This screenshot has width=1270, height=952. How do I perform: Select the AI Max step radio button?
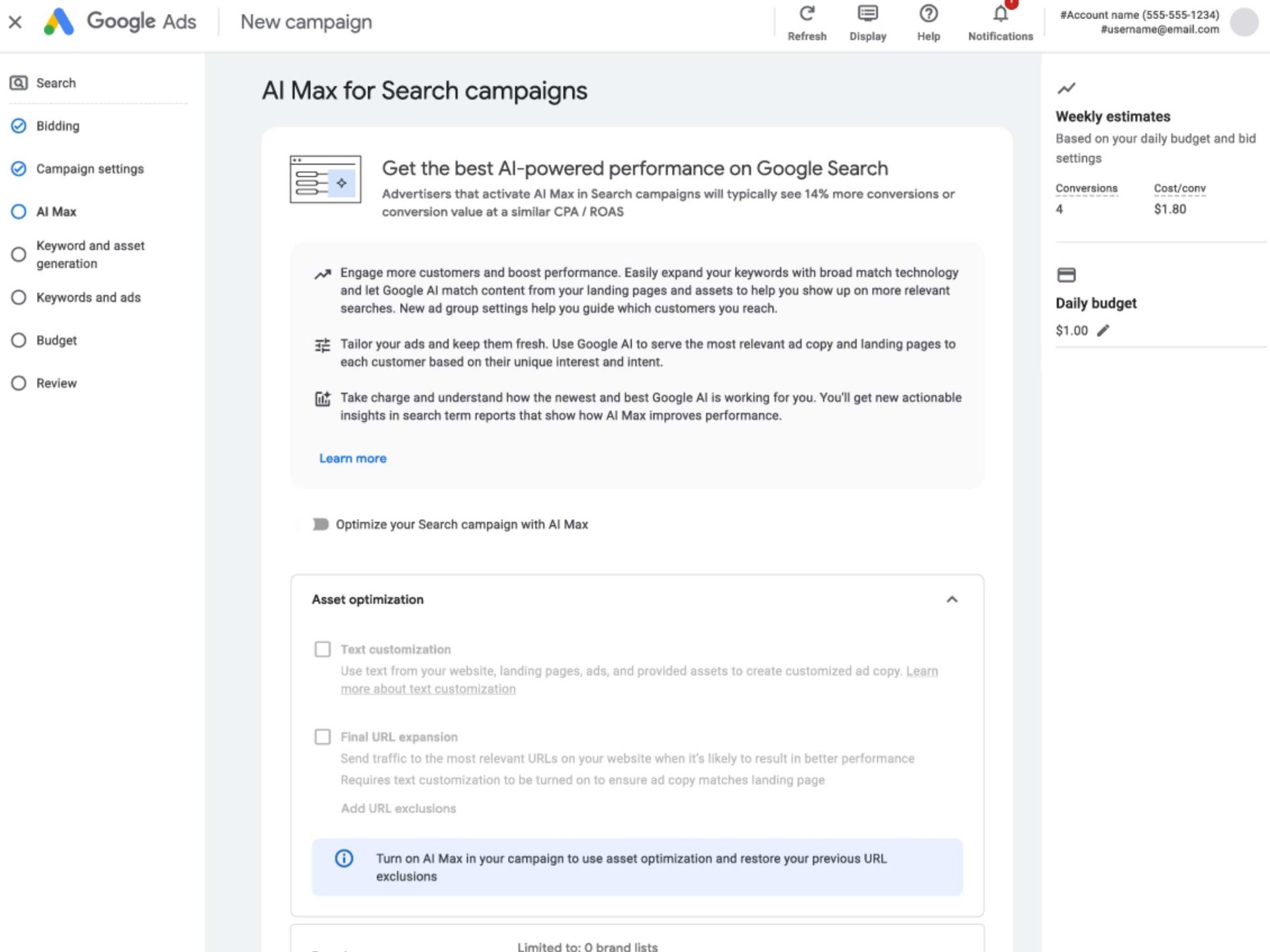(x=19, y=212)
